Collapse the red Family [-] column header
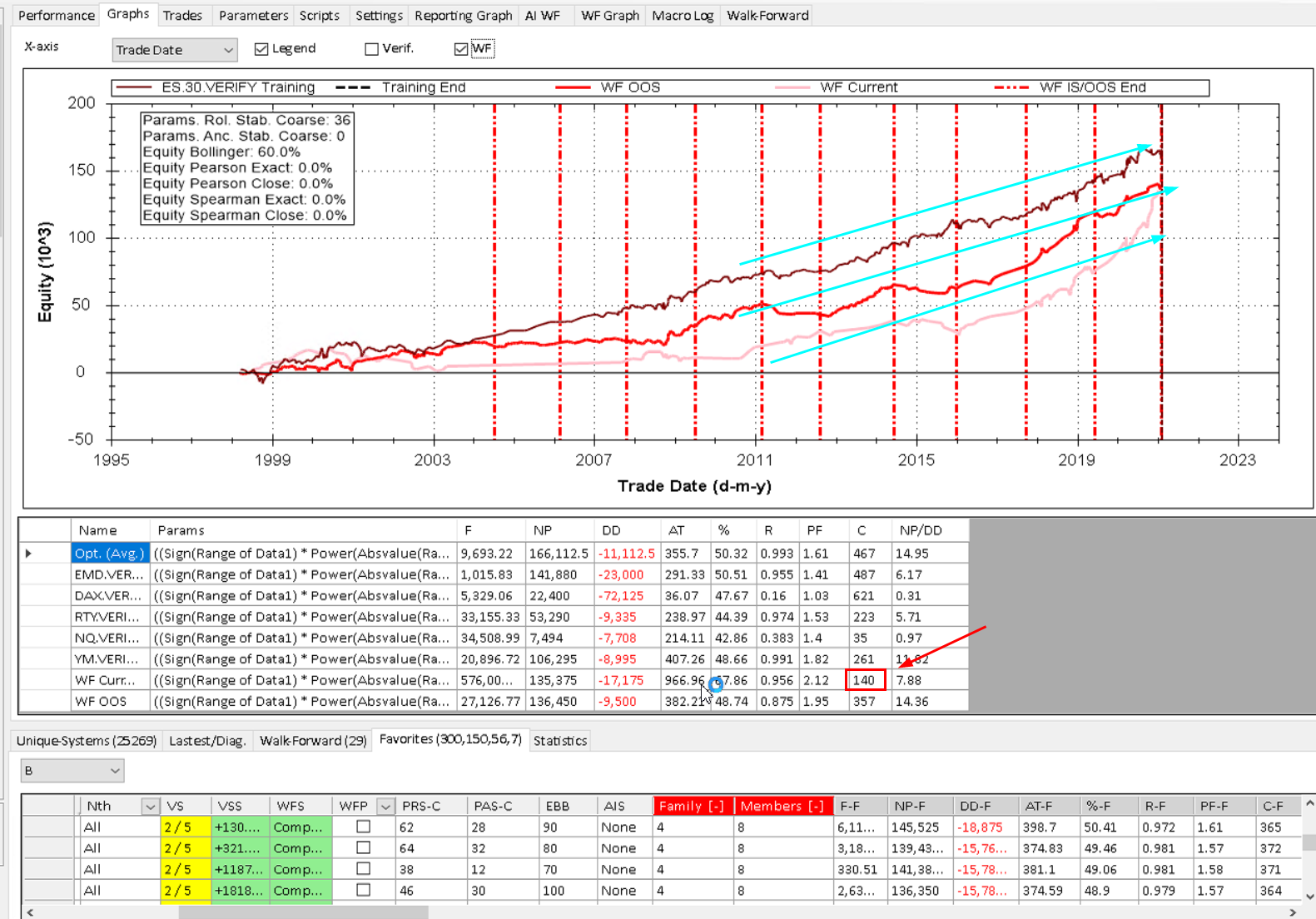1316x919 pixels. pos(691,806)
